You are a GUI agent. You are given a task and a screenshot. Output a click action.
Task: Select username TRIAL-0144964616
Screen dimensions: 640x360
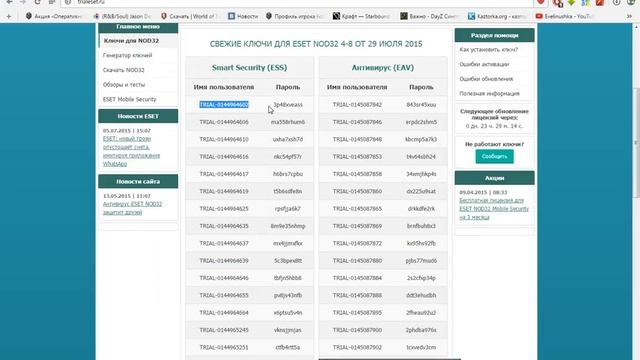pyautogui.click(x=224, y=157)
